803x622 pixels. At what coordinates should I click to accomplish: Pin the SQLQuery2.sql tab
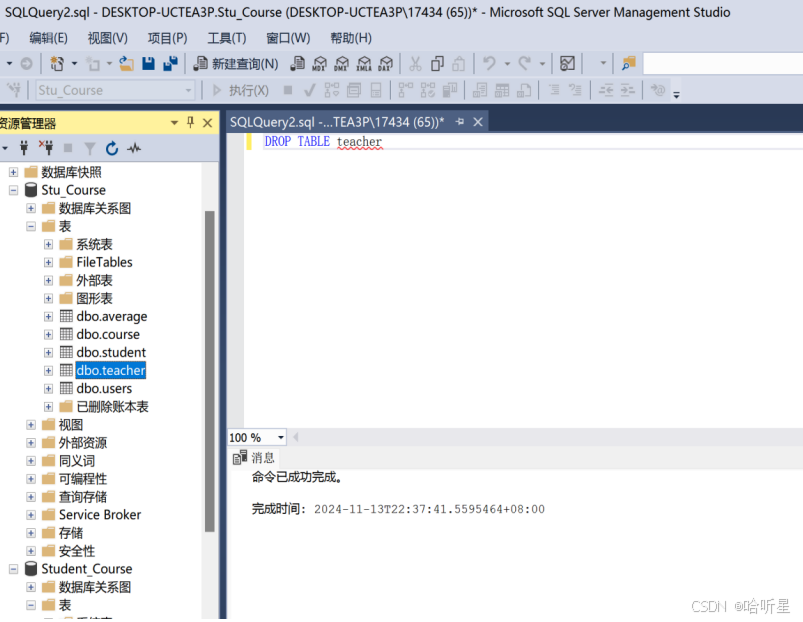[459, 122]
